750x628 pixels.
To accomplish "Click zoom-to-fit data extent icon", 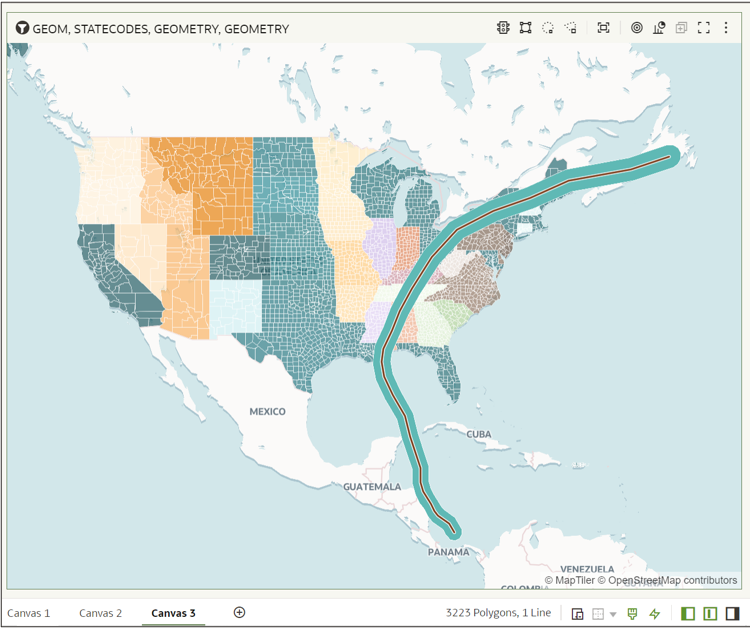I will [x=604, y=28].
